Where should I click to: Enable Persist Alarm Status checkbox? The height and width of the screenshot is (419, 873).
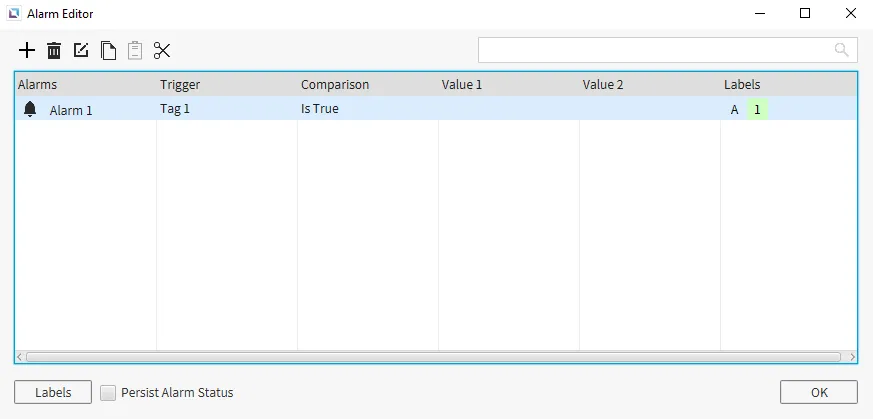tap(108, 393)
